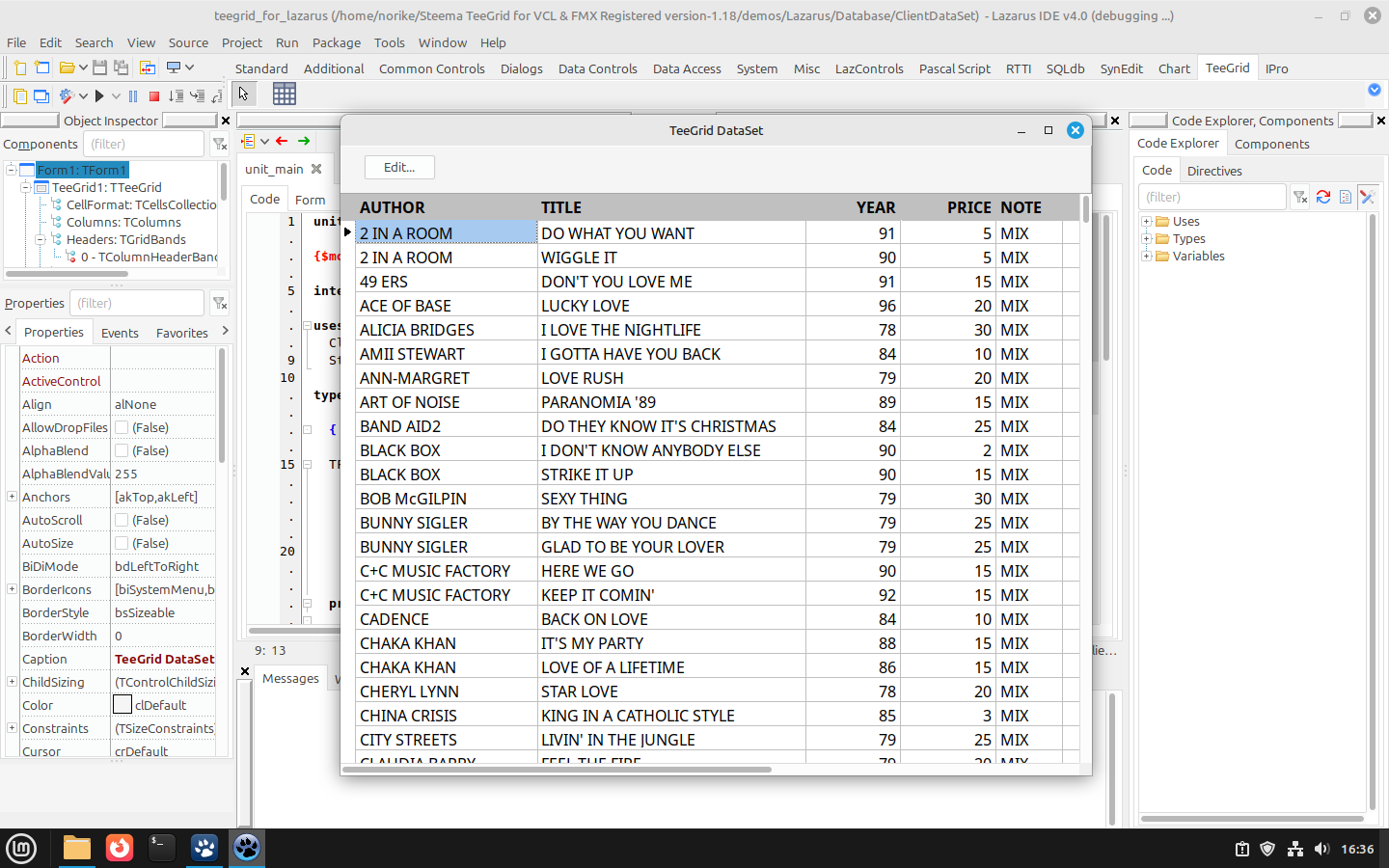Open the Package menu
The image size is (1389, 868).
(336, 42)
